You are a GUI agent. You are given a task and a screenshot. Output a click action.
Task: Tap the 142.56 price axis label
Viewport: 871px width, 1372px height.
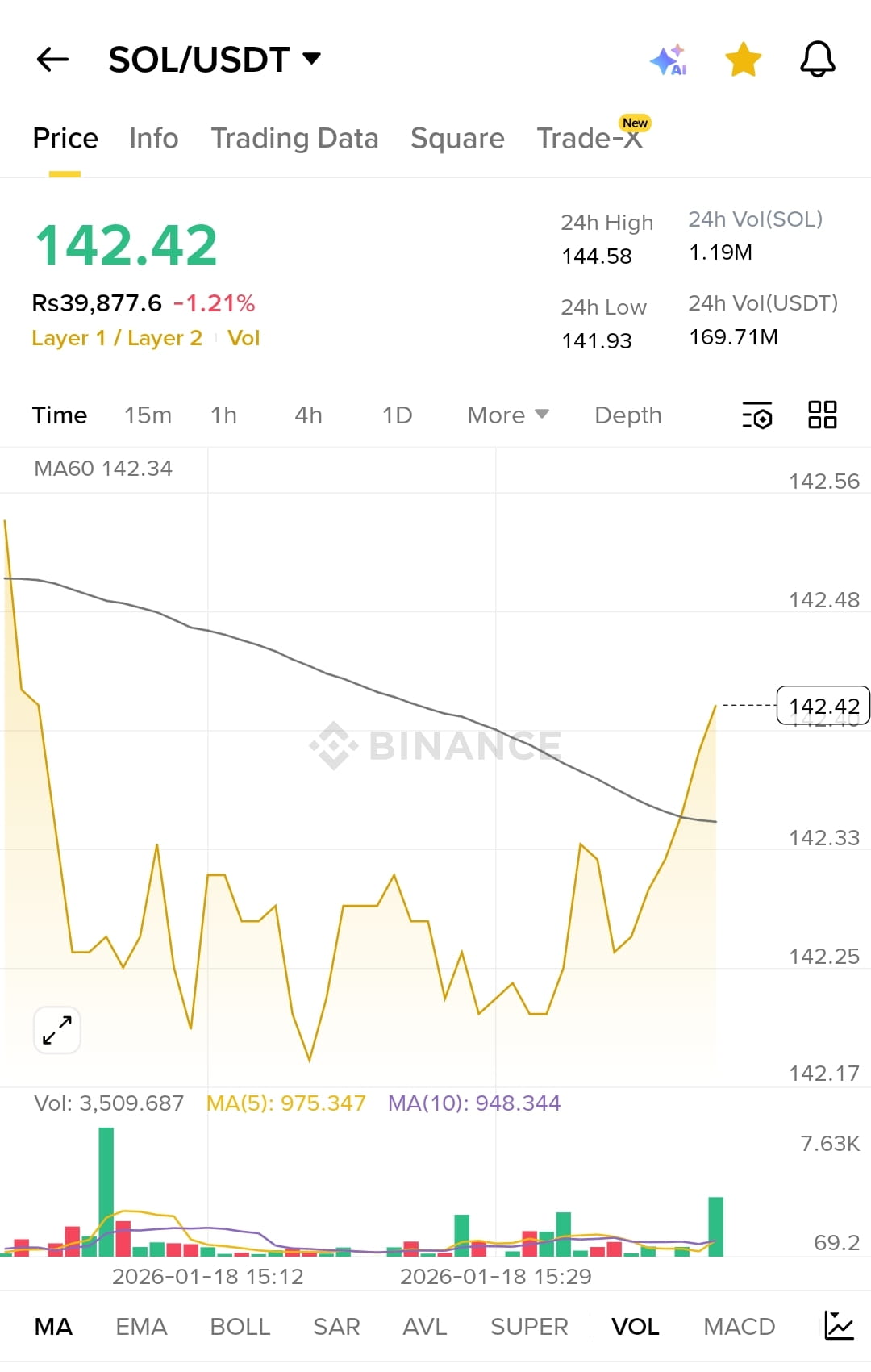[x=824, y=482]
